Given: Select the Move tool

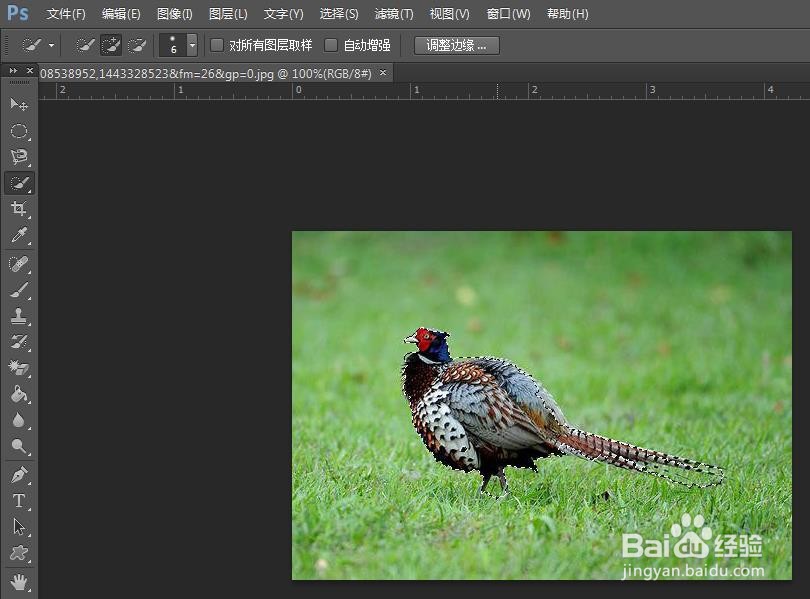Looking at the screenshot, I should [x=19, y=104].
